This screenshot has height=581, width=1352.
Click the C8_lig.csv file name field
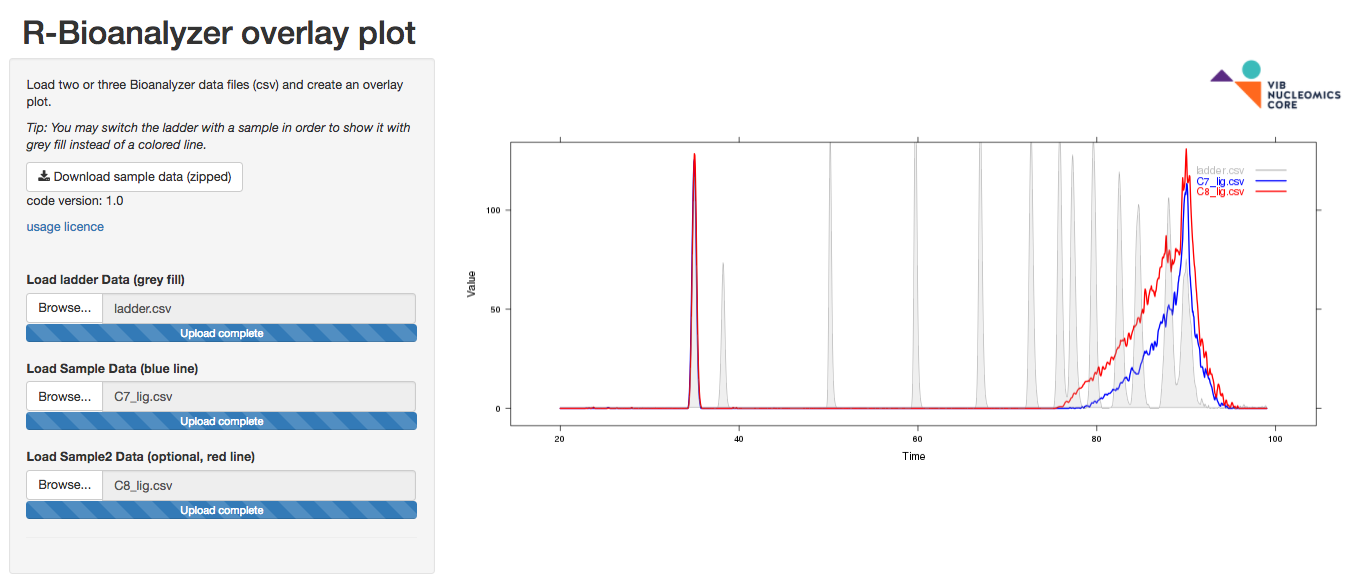click(259, 485)
